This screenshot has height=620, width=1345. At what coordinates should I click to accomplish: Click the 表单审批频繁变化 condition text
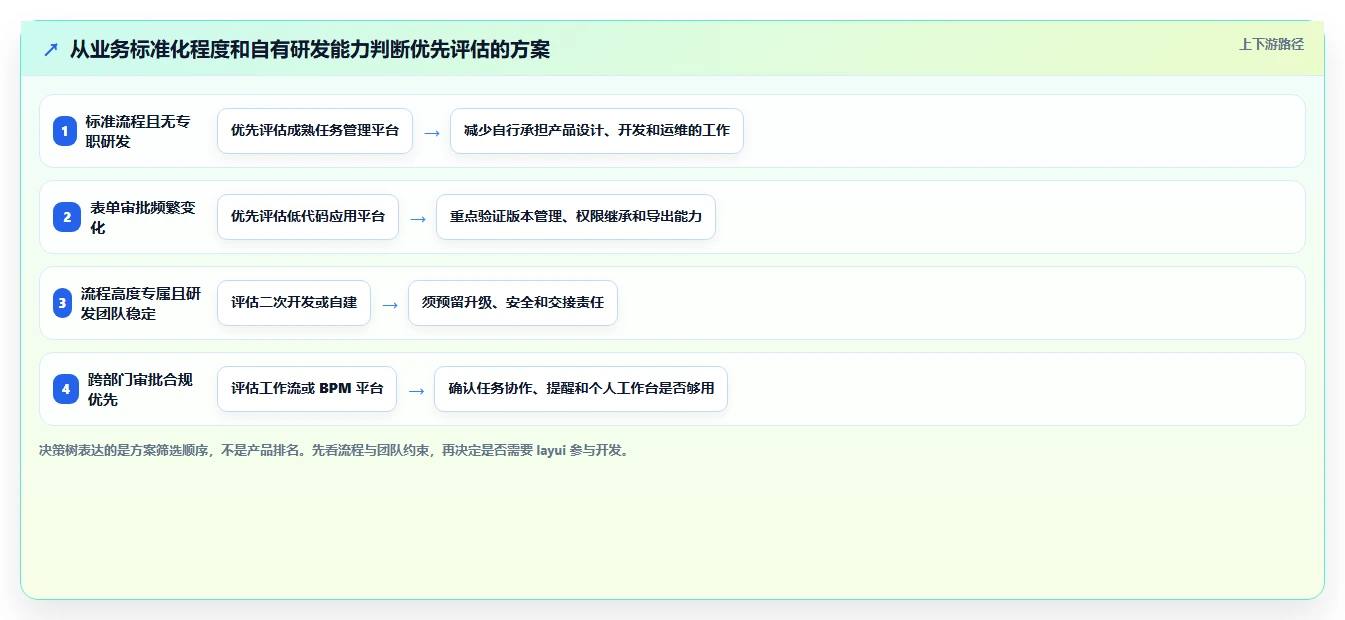[143, 217]
